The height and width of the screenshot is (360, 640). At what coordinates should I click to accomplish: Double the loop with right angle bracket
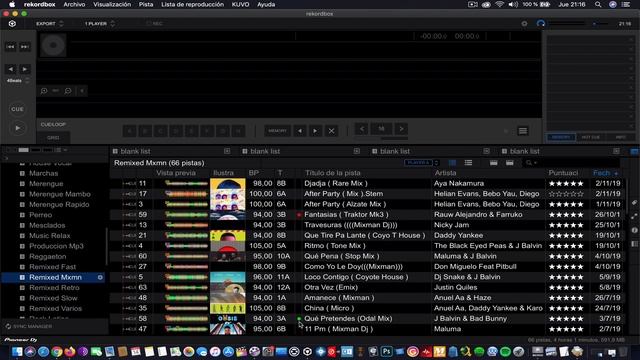click(x=401, y=129)
